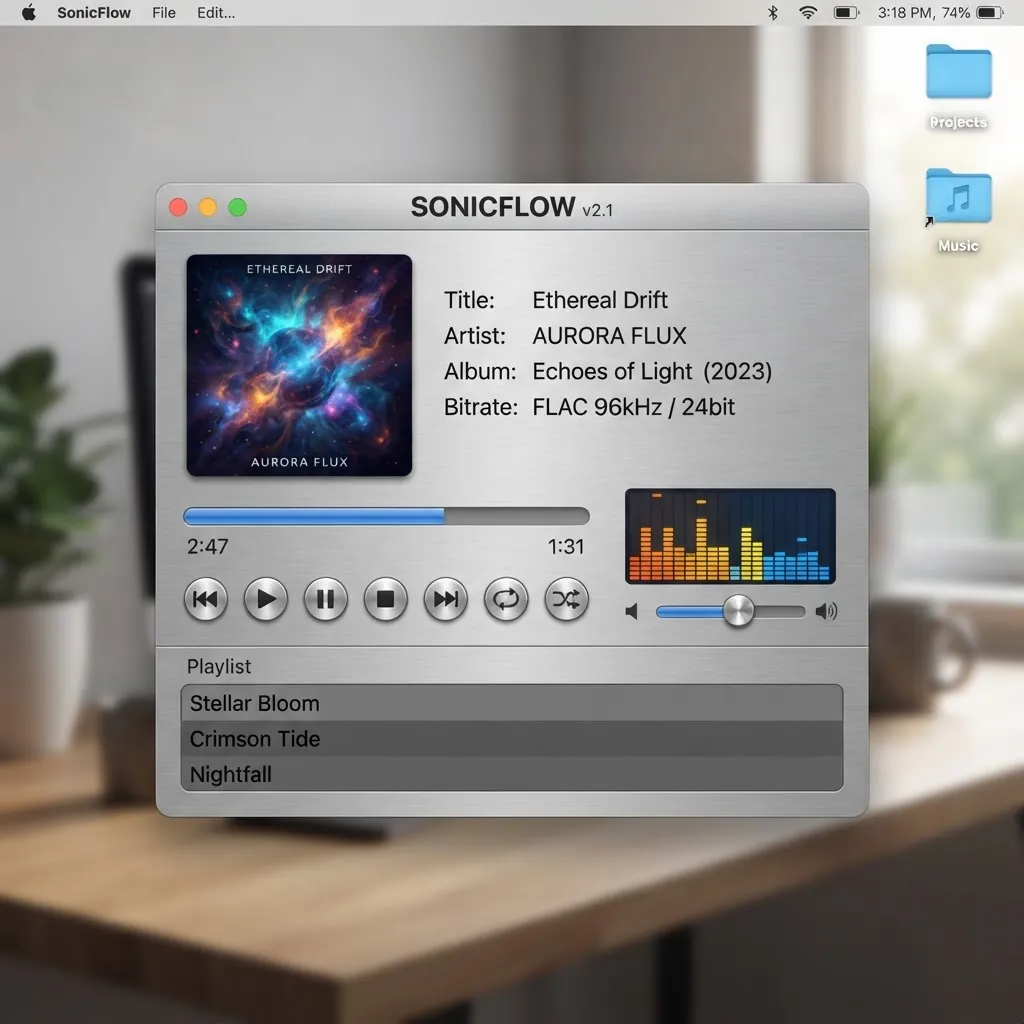The image size is (1024, 1024).
Task: Click the Playlist heading
Action: click(219, 666)
